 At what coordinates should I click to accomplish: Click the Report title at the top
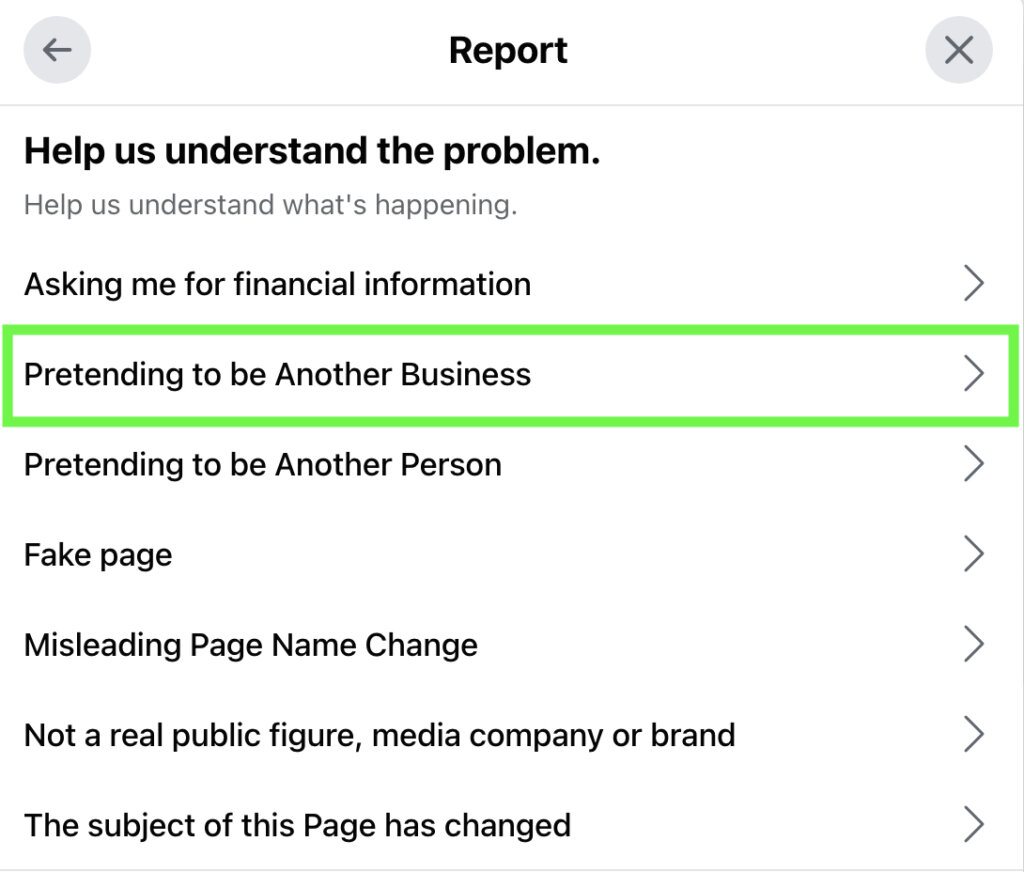pos(508,49)
